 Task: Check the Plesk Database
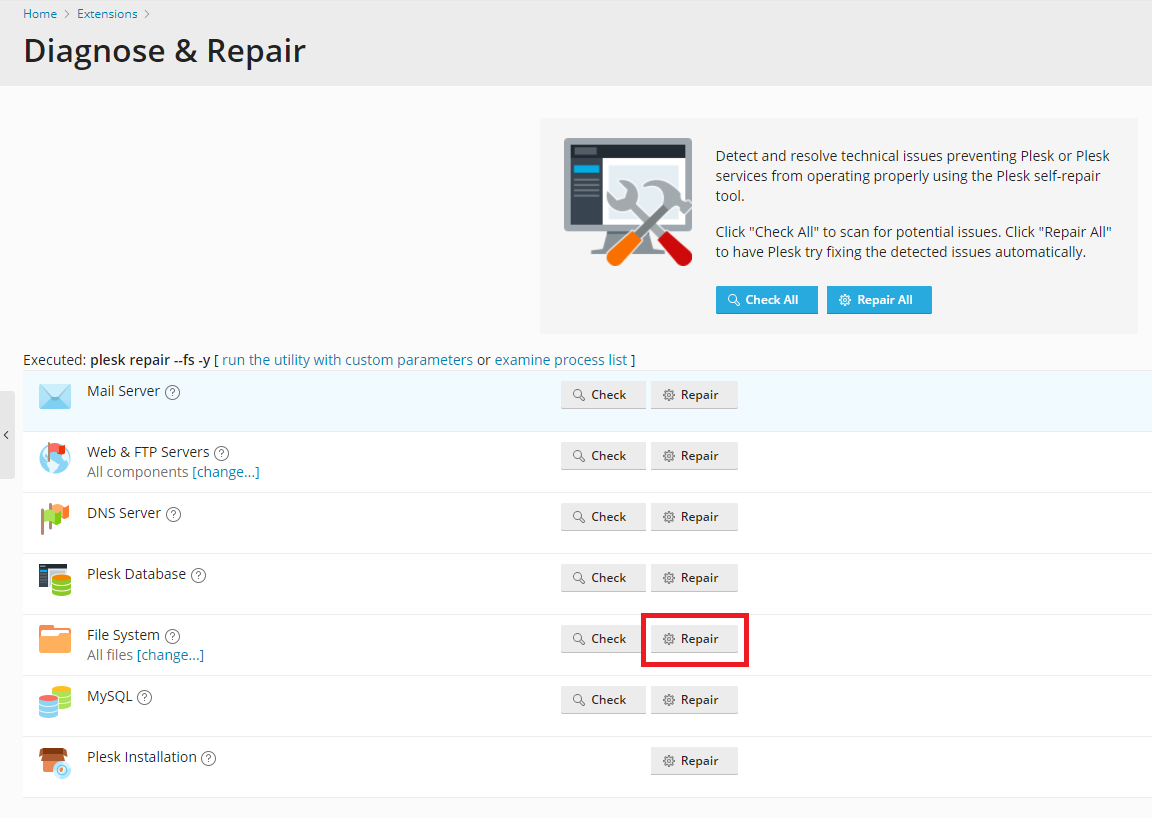coord(603,578)
